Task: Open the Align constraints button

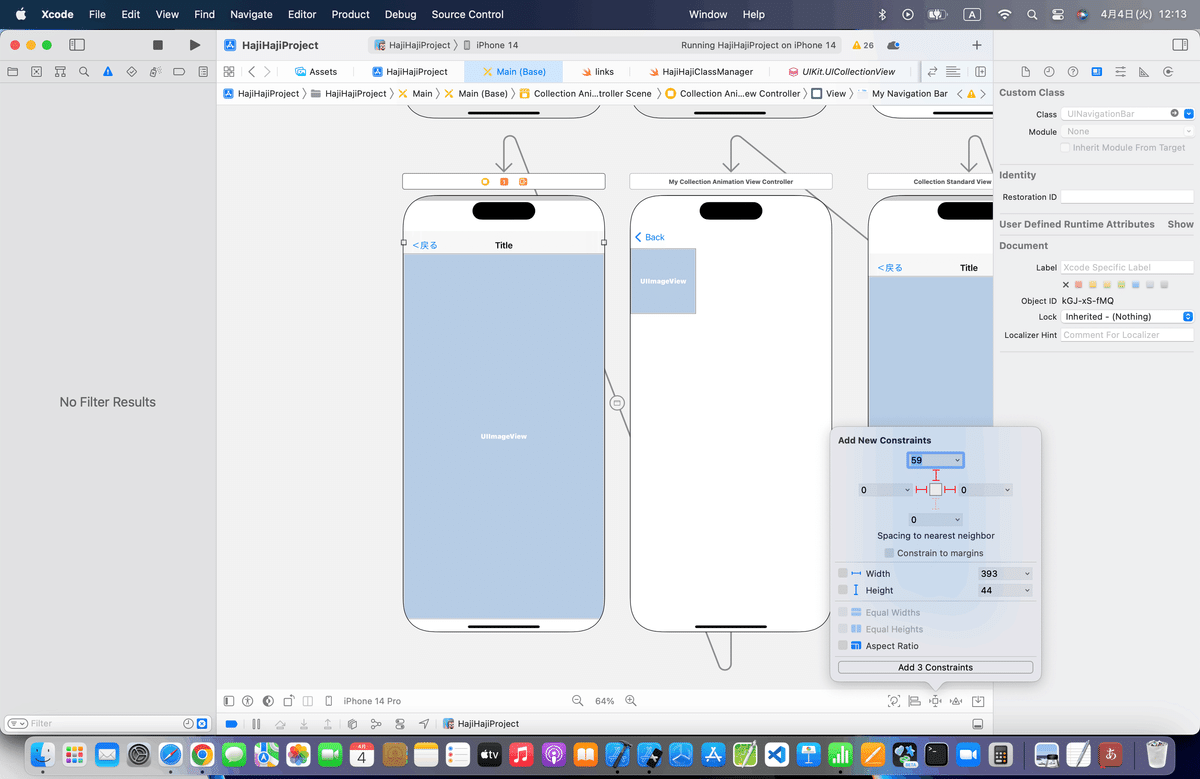Action: click(x=914, y=701)
